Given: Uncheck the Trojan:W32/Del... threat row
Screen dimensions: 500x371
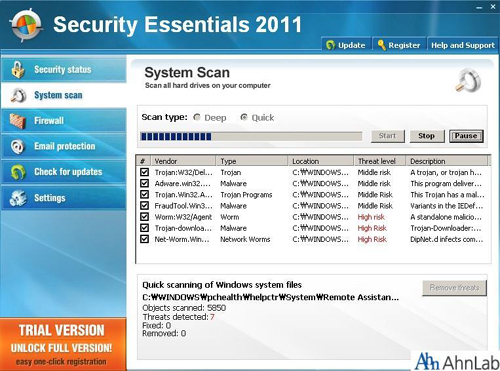Looking at the screenshot, I should 144,172.
